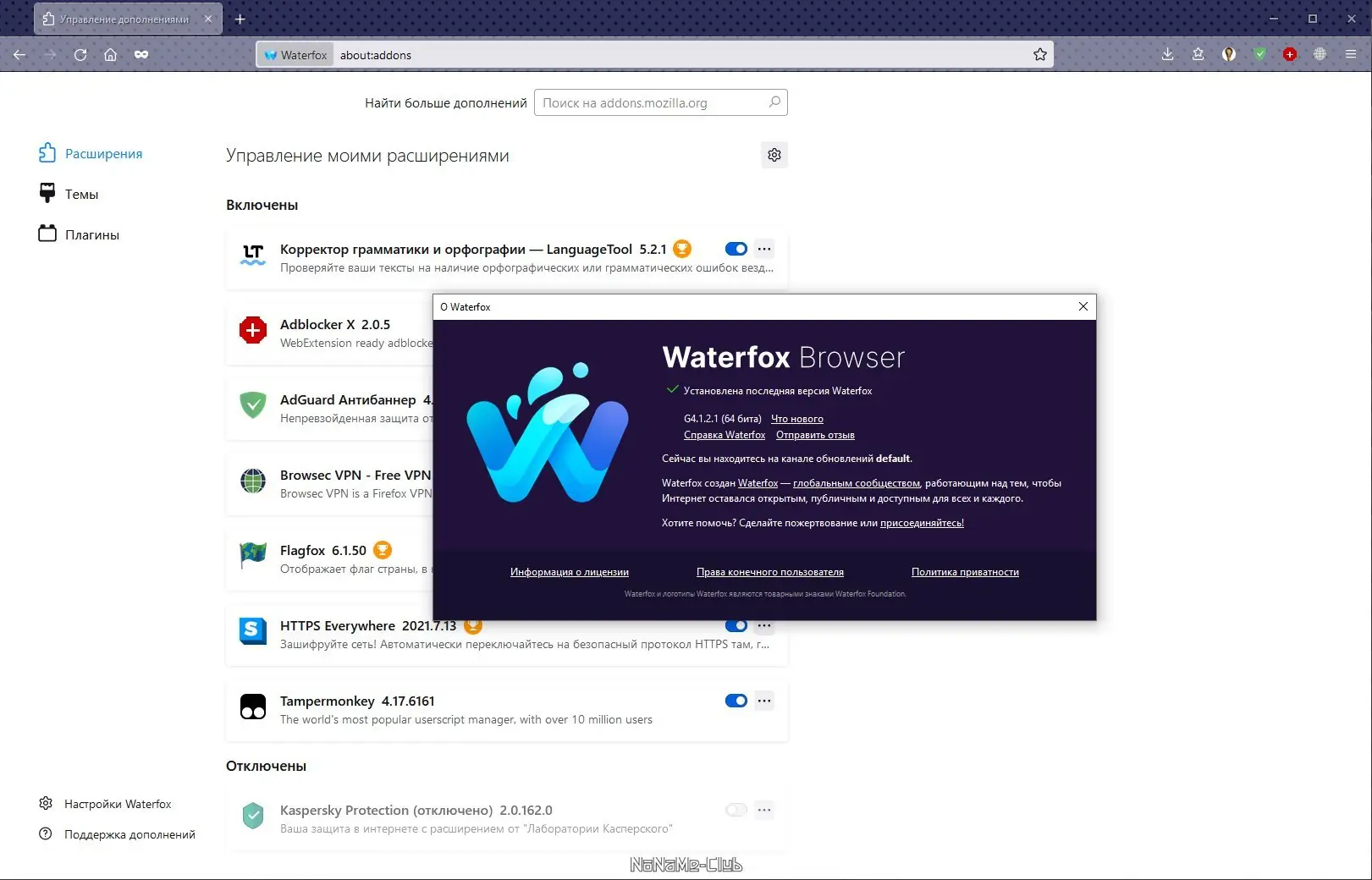Close the Управление дополнениями tab
1372x880 pixels.
point(208,19)
